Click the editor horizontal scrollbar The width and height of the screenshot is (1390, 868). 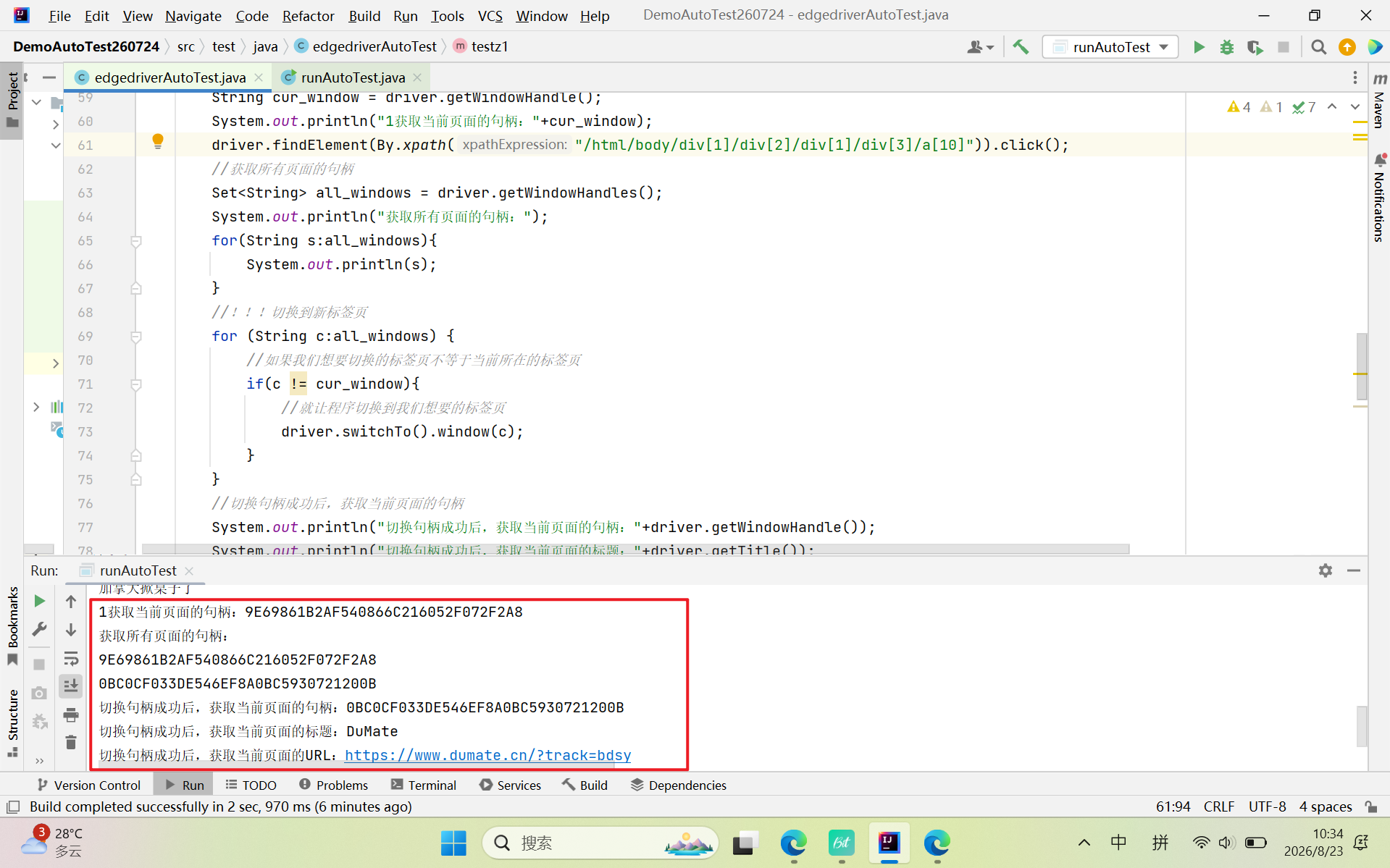click(635, 549)
